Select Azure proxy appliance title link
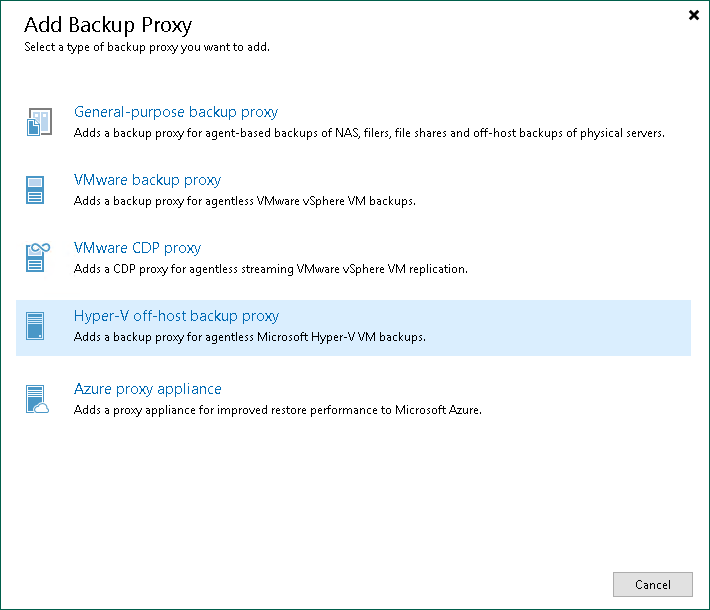Screen dimensions: 710x610 [147, 389]
